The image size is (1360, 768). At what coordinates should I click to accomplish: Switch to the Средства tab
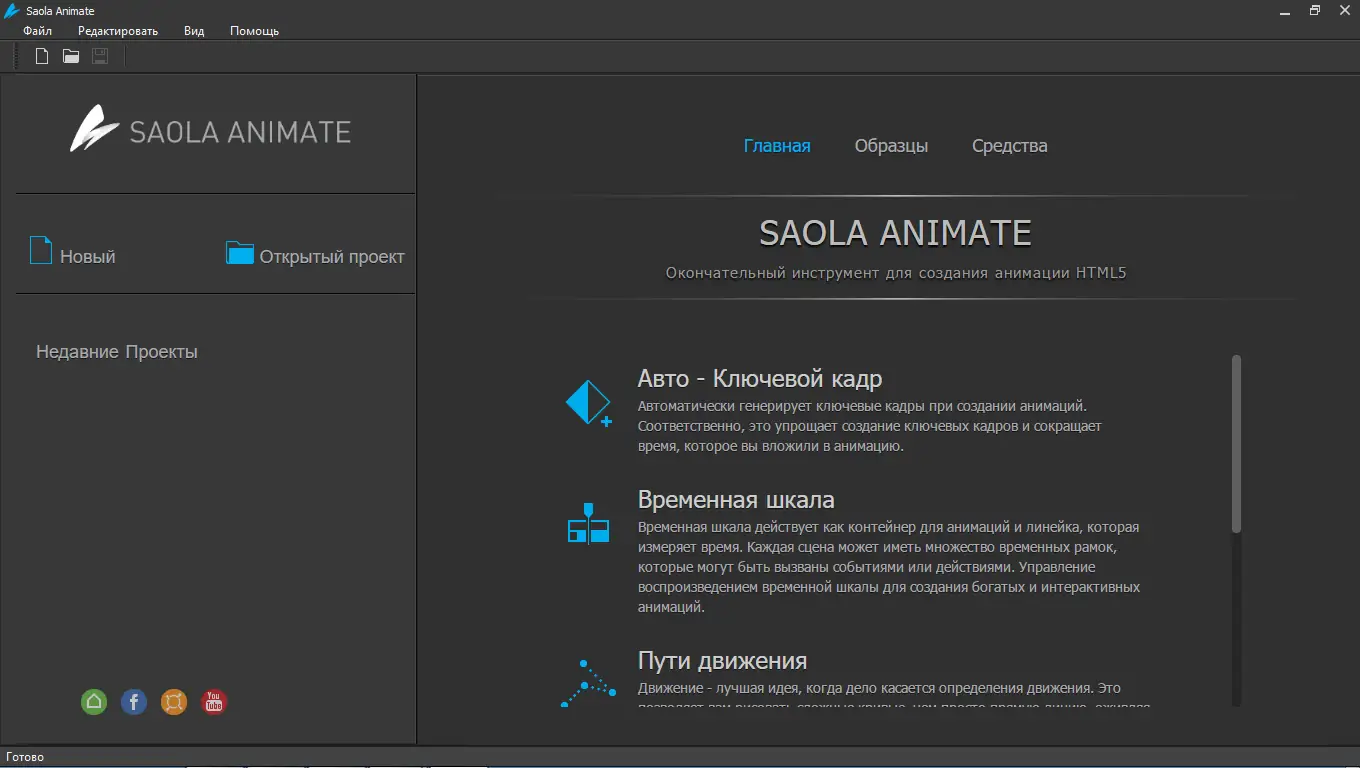tap(1010, 146)
